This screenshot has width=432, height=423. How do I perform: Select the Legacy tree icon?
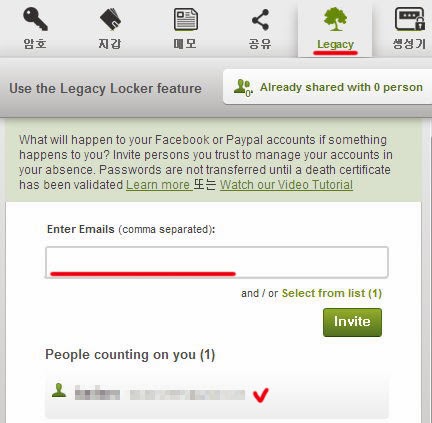[335, 19]
